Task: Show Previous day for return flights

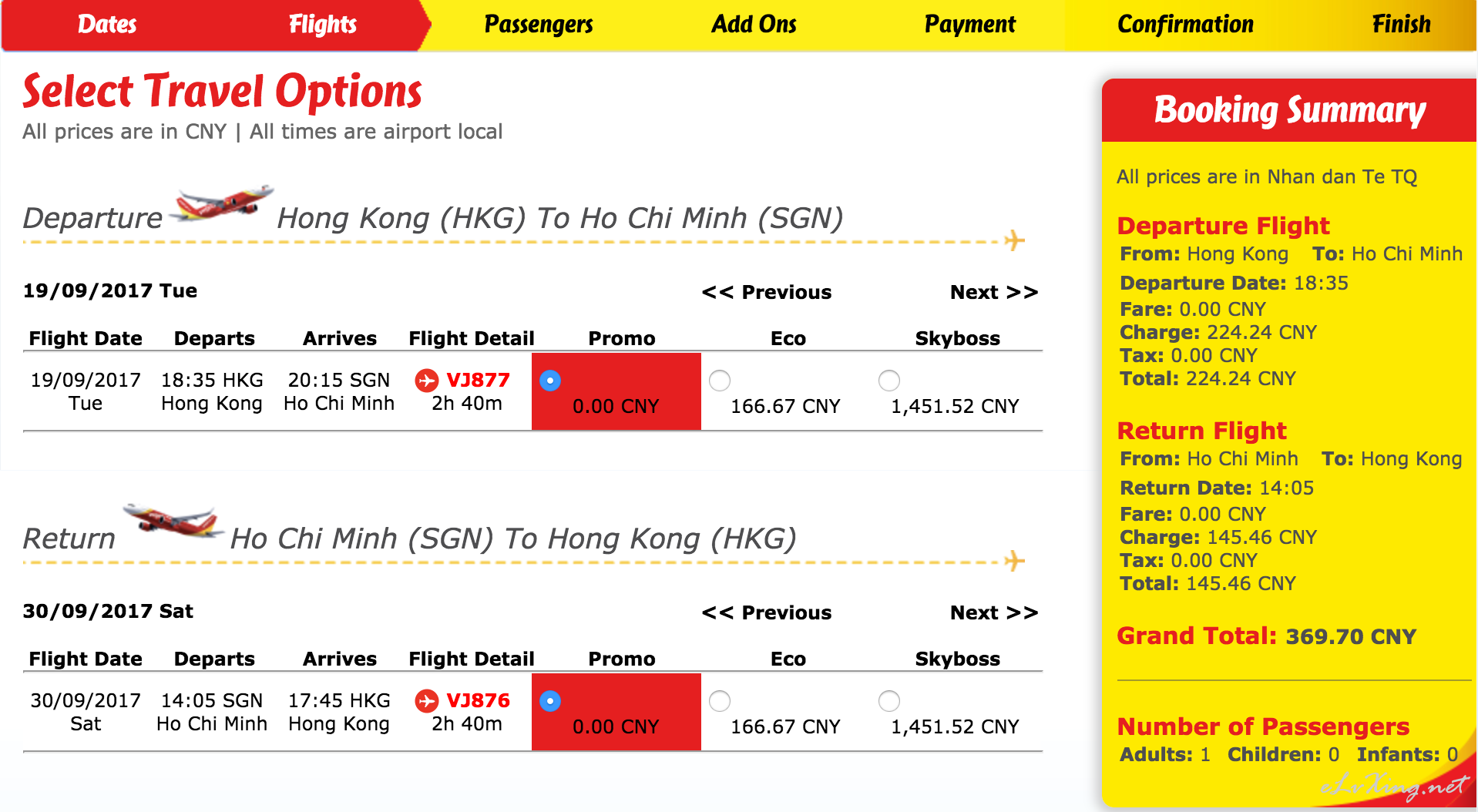Action: point(767,612)
